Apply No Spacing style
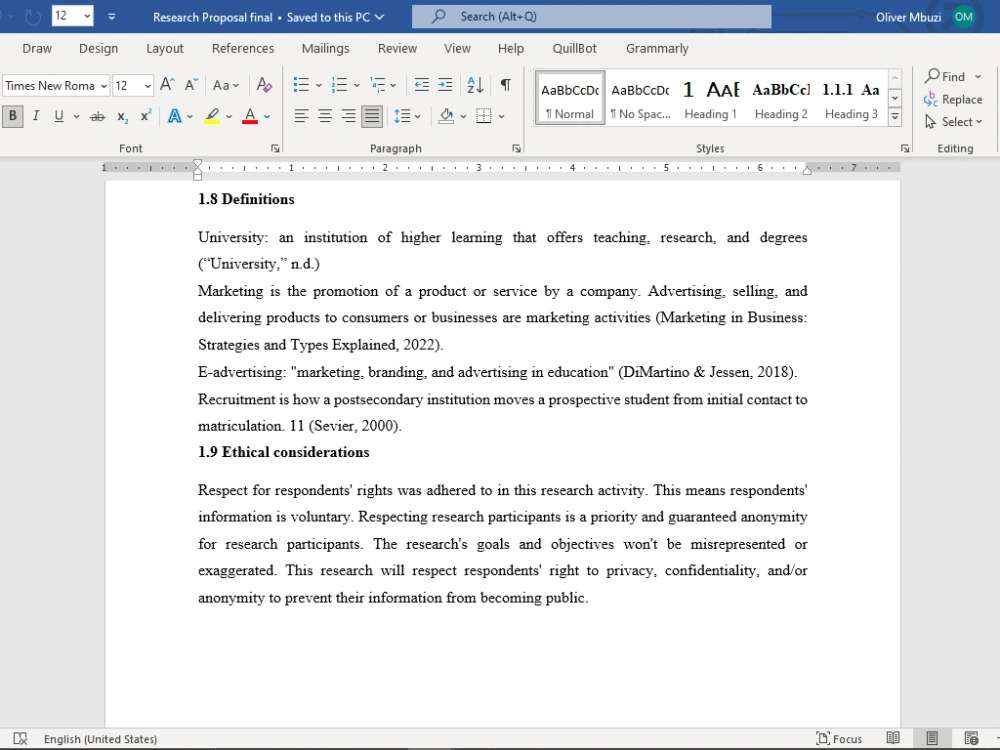Viewport: 1000px width, 750px height. pos(640,99)
